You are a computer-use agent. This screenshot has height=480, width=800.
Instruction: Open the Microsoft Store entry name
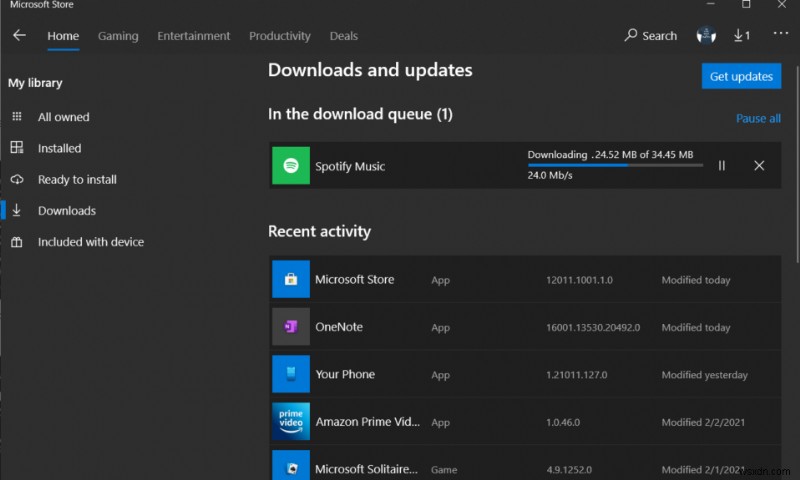pos(355,280)
